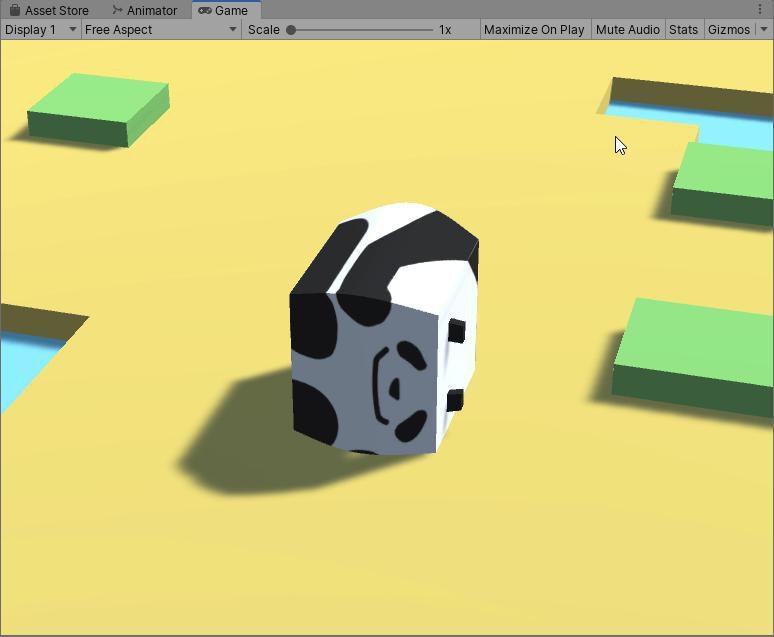Click the green block in the upper left

pyautogui.click(x=98, y=110)
